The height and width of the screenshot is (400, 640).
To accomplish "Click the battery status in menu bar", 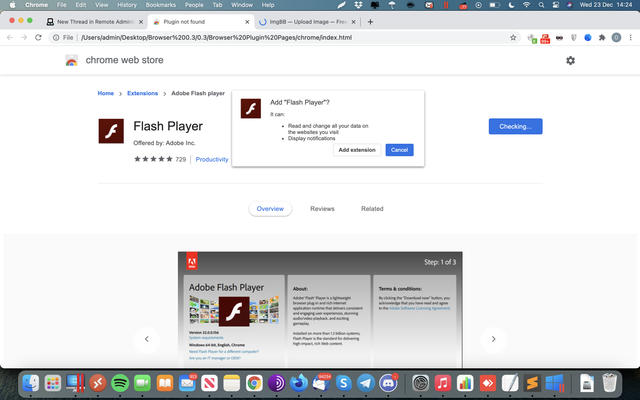I will tap(495, 5).
